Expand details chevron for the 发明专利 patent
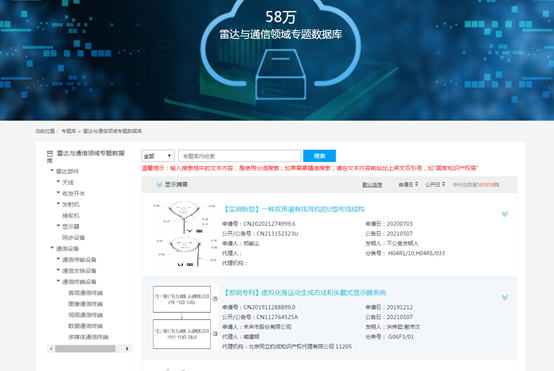Viewport: 554px width, 371px height. tap(505, 297)
